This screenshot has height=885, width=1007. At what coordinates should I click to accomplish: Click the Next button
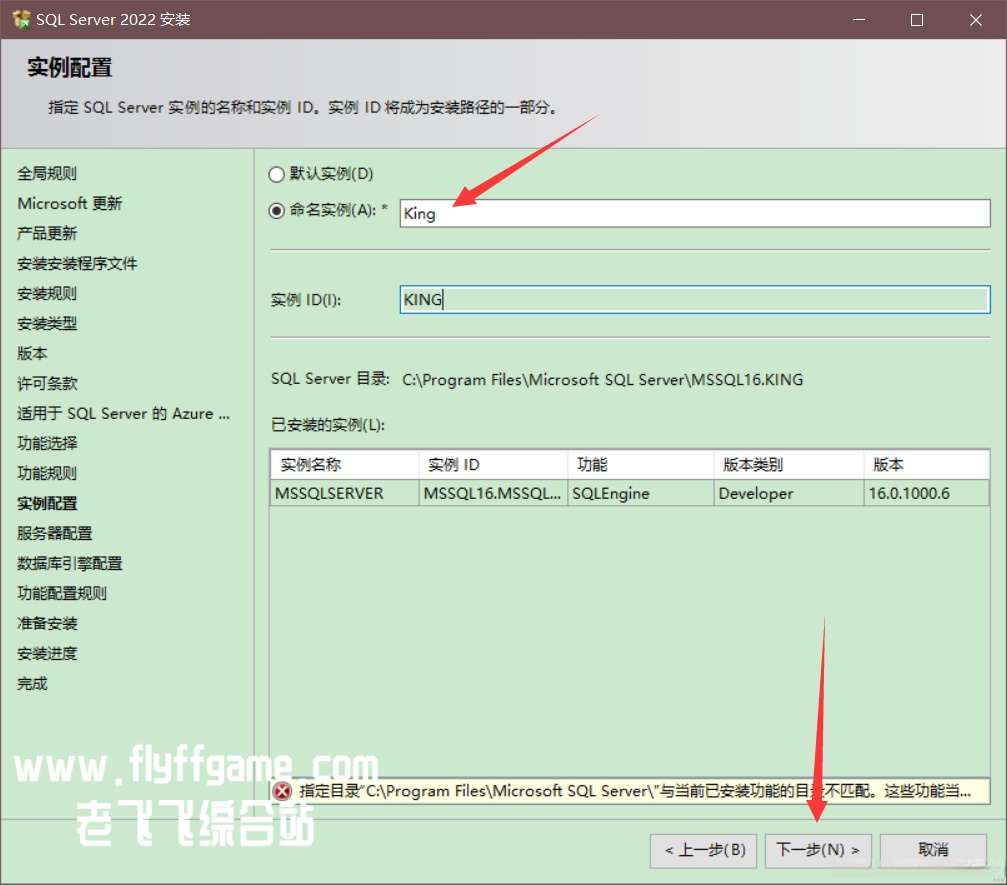818,850
